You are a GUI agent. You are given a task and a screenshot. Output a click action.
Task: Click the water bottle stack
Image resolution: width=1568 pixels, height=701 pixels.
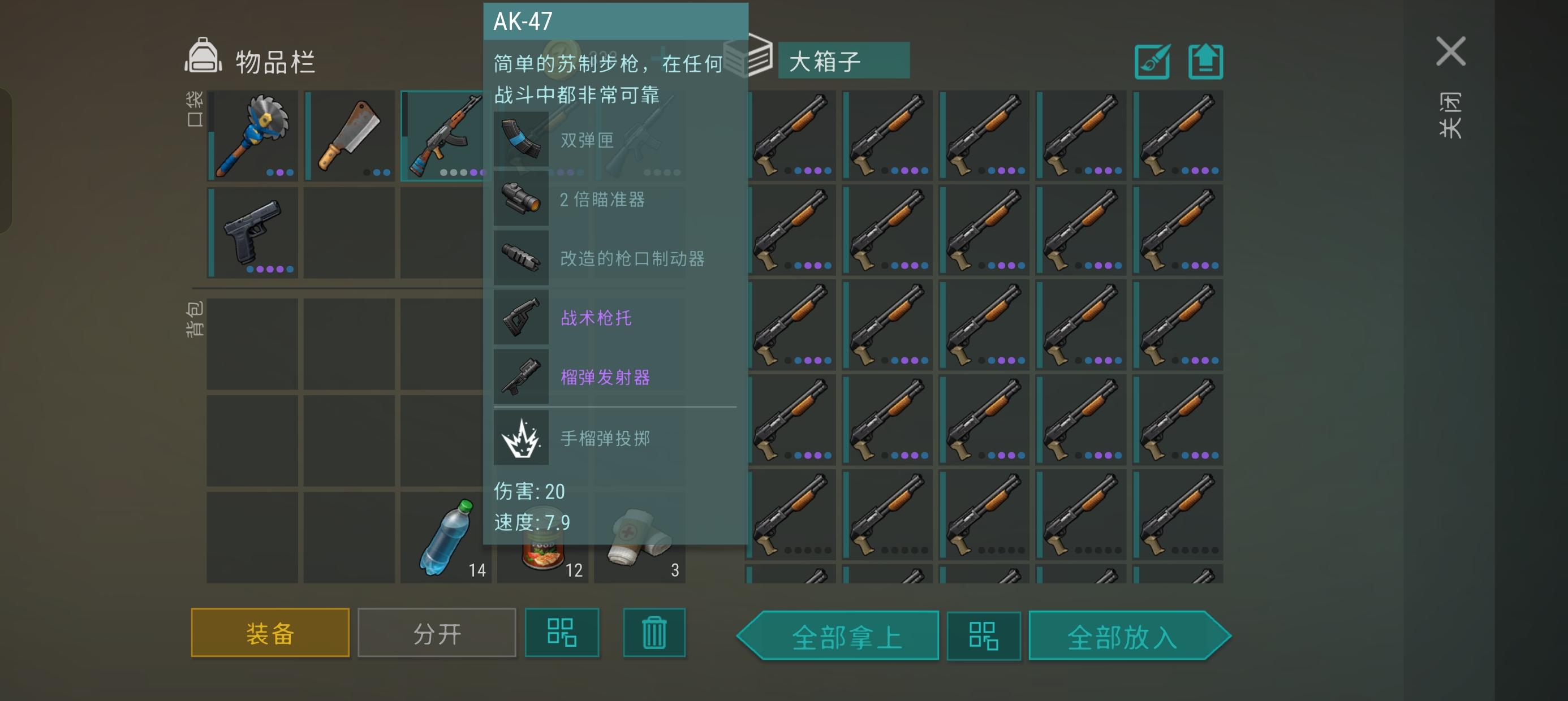coord(446,538)
